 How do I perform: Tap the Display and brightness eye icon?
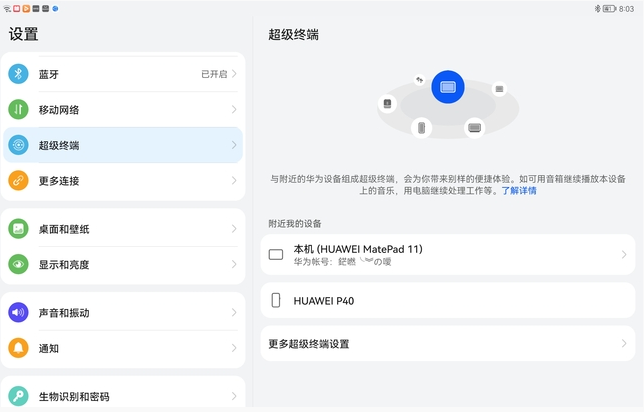click(18, 264)
